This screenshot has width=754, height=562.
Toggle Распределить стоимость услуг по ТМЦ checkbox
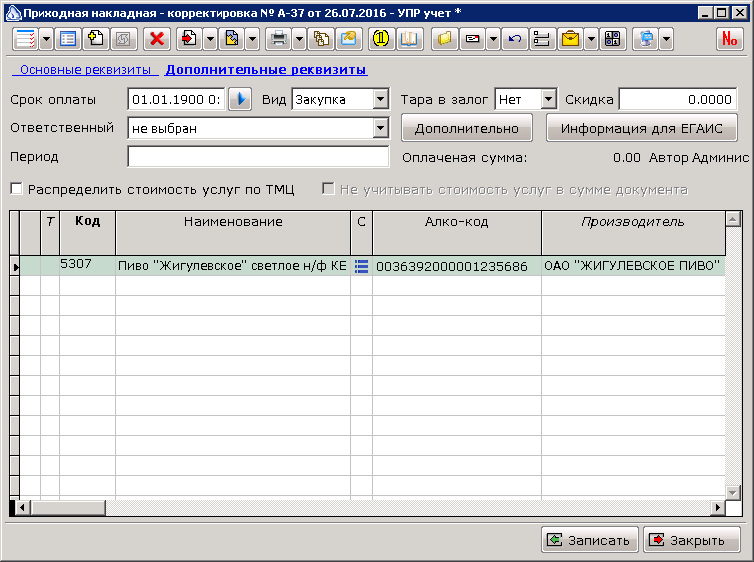click(17, 189)
